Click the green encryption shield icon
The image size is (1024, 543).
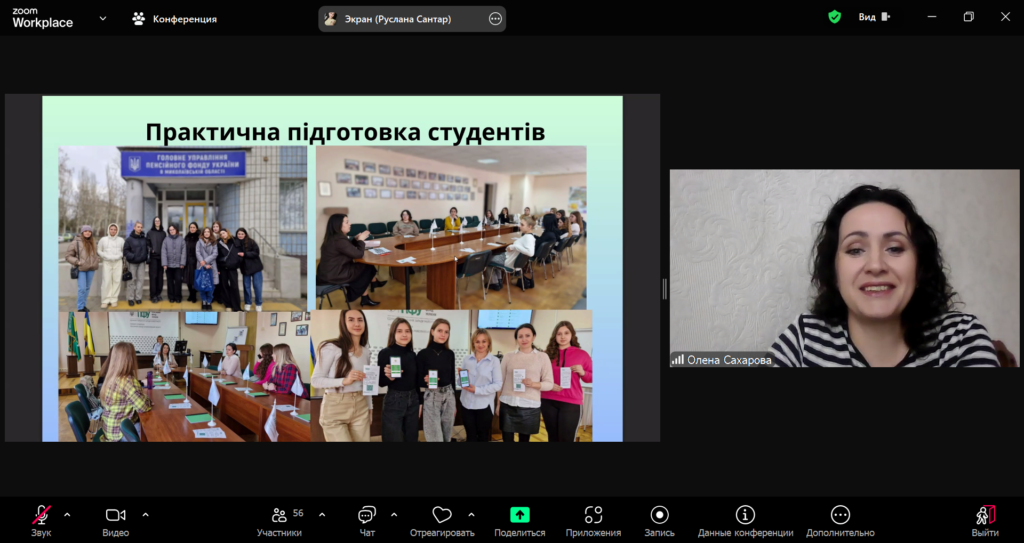coord(835,17)
